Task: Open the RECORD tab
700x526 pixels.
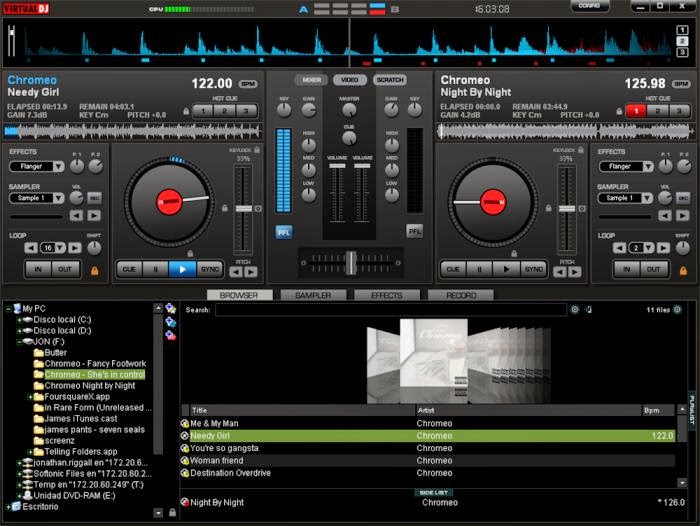Action: (x=461, y=295)
